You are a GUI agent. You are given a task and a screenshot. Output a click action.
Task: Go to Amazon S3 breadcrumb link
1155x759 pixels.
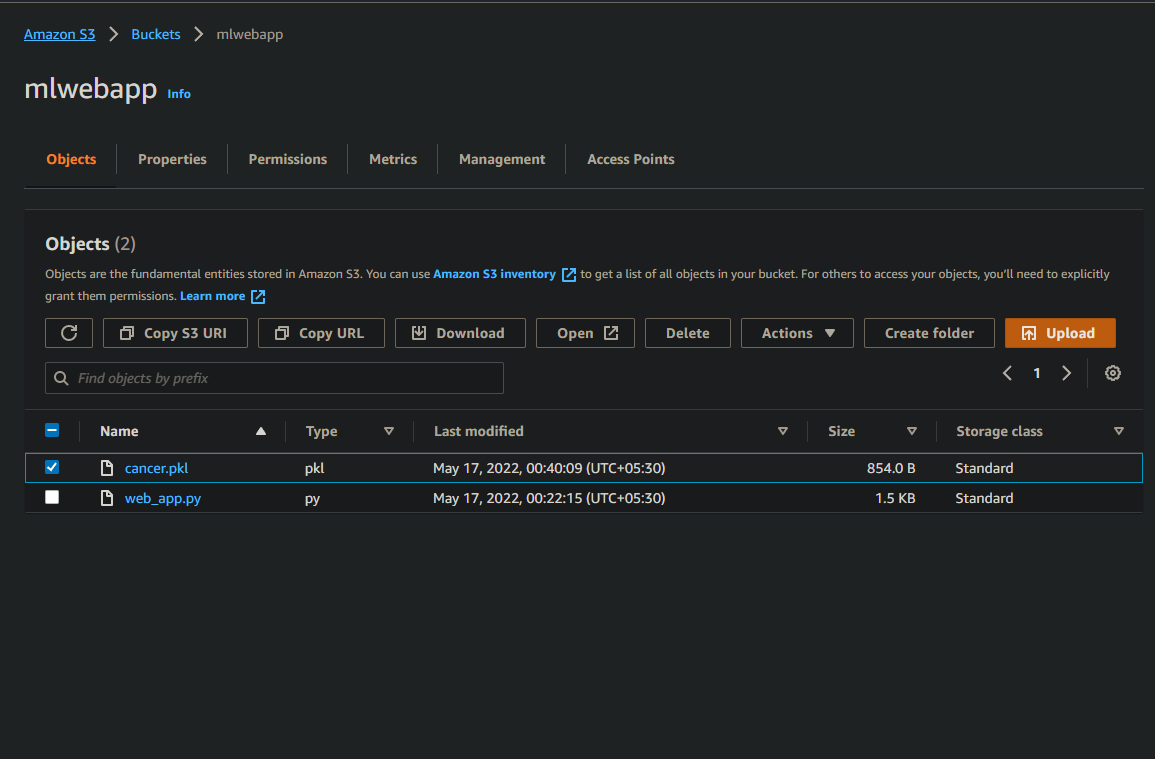pos(60,35)
